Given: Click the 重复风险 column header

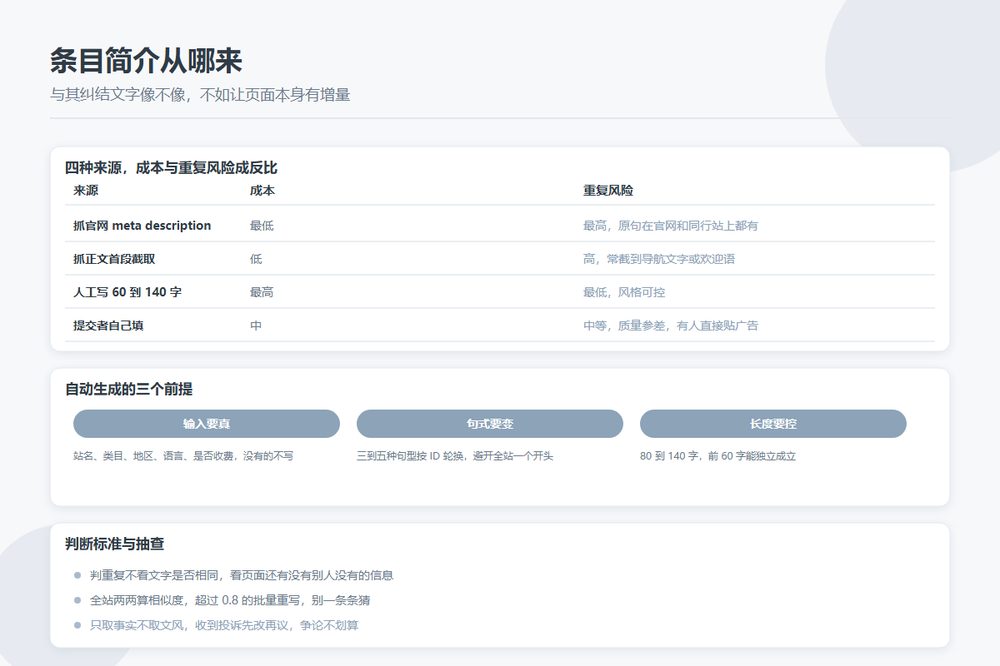Looking at the screenshot, I should tap(608, 190).
